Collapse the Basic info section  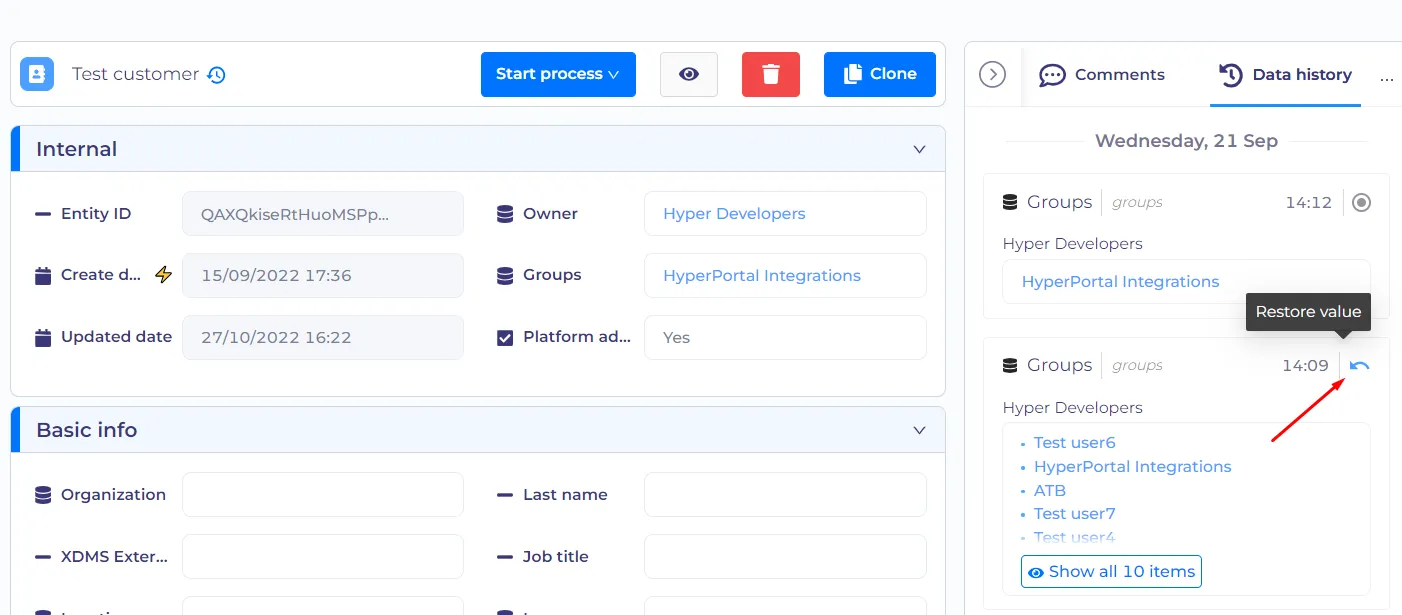(919, 430)
